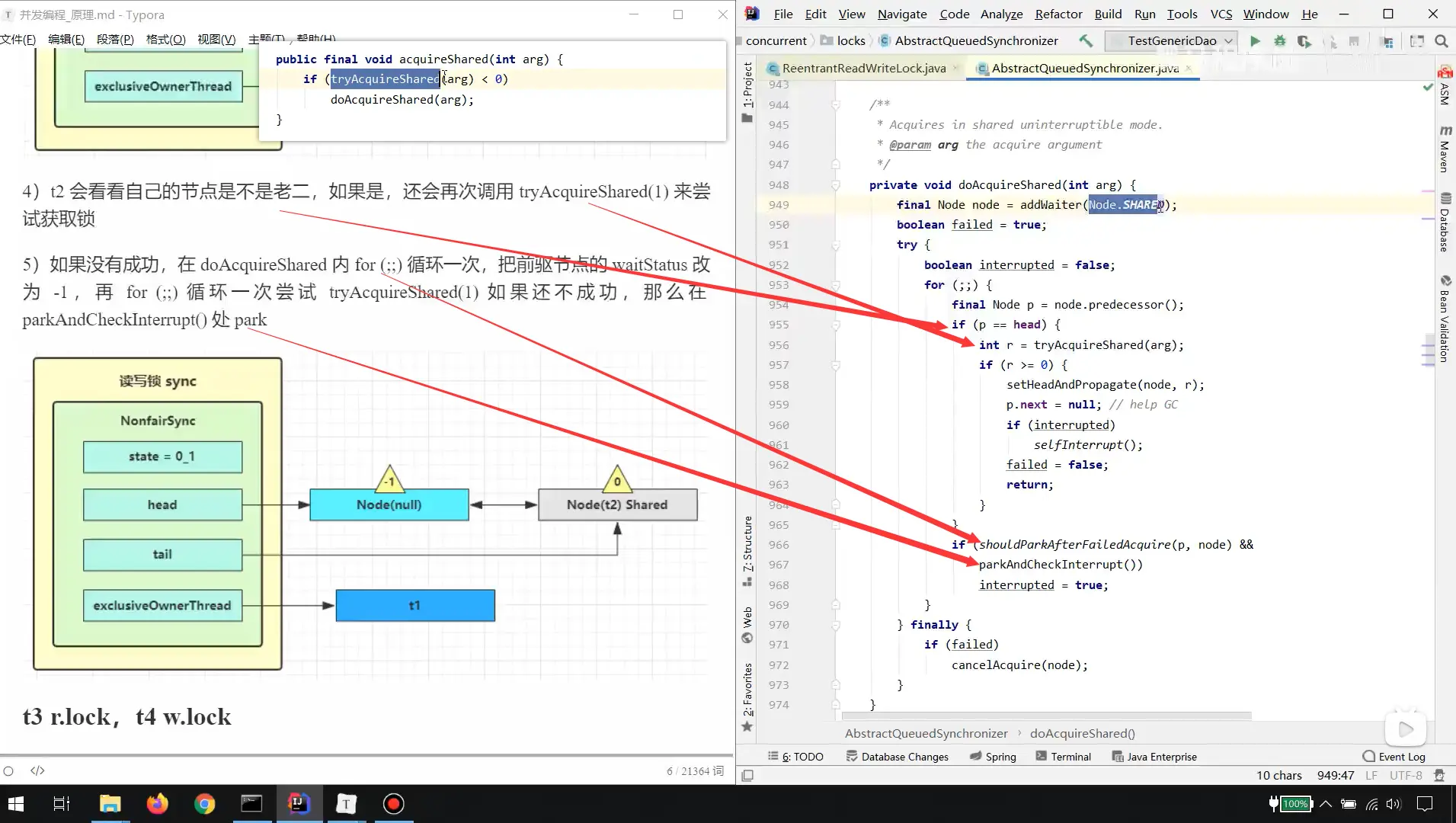This screenshot has height=823, width=1456.
Task: Open Project Structure icon in IntelliJ toolbar
Action: pyautogui.click(x=1387, y=41)
